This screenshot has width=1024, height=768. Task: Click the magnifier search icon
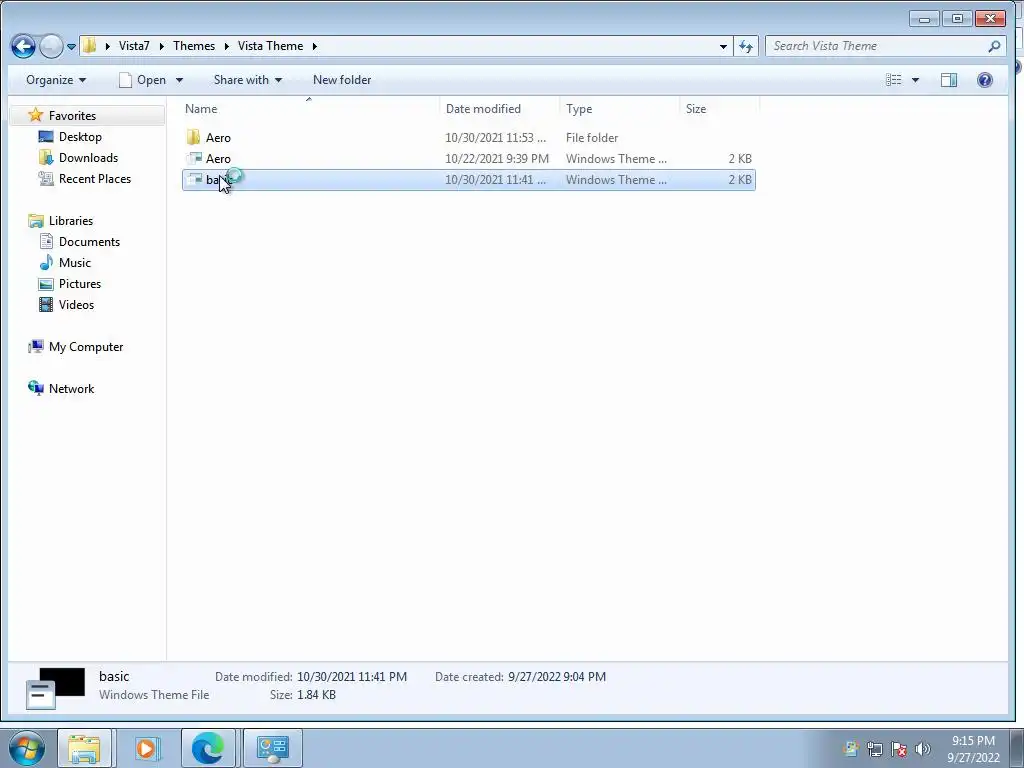point(994,46)
